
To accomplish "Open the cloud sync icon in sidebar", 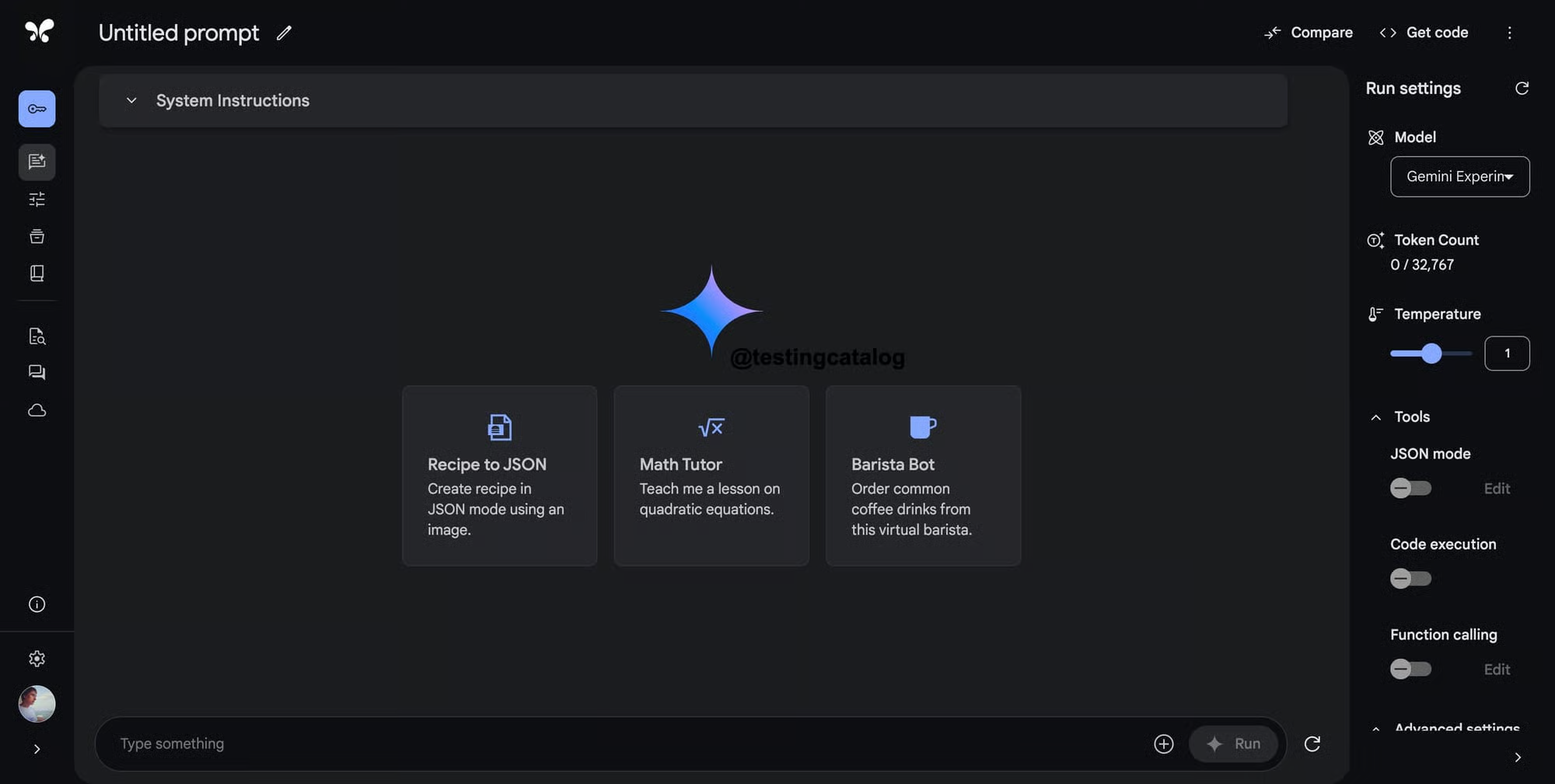I will 36,410.
